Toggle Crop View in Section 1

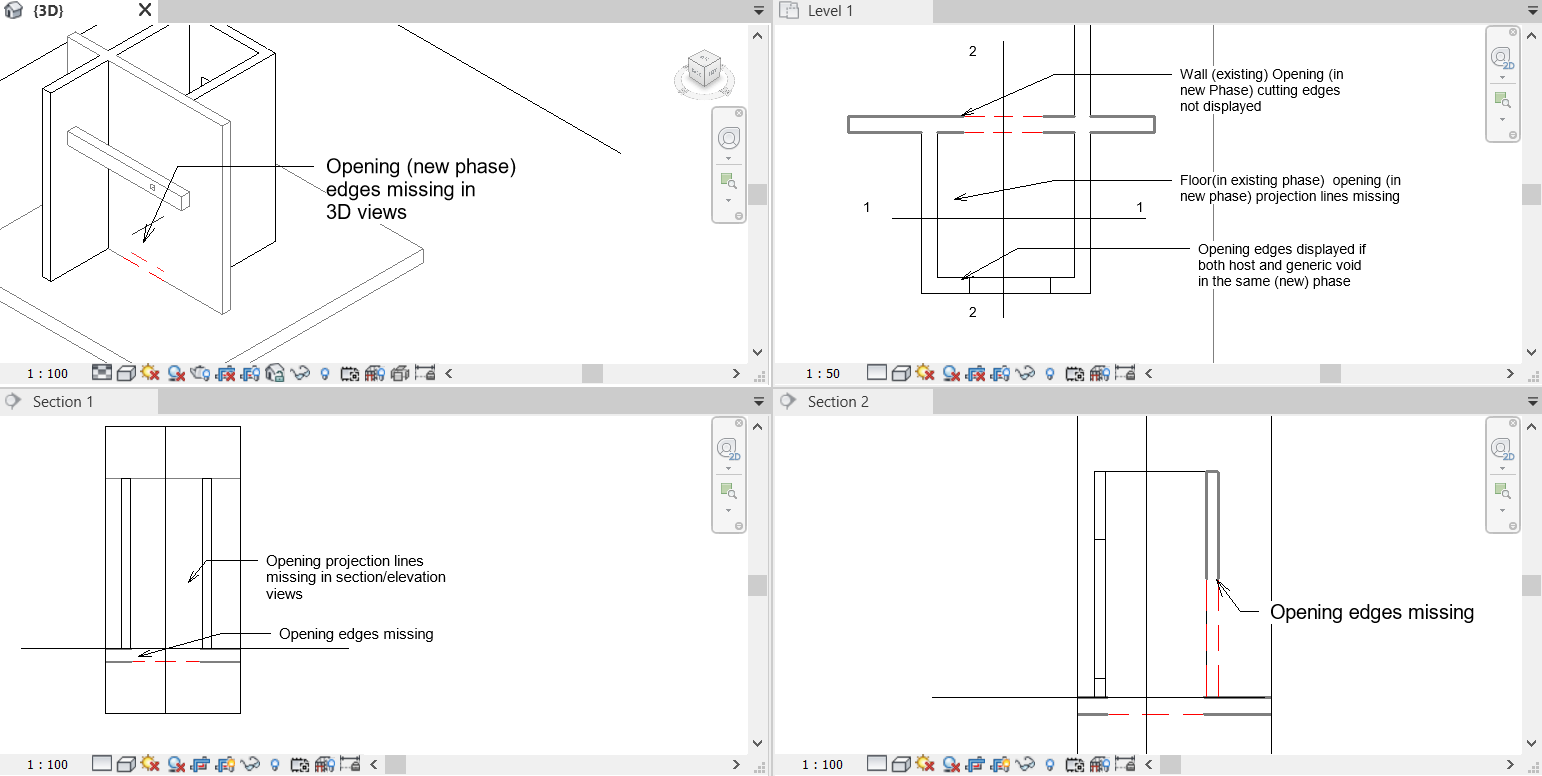[x=201, y=764]
